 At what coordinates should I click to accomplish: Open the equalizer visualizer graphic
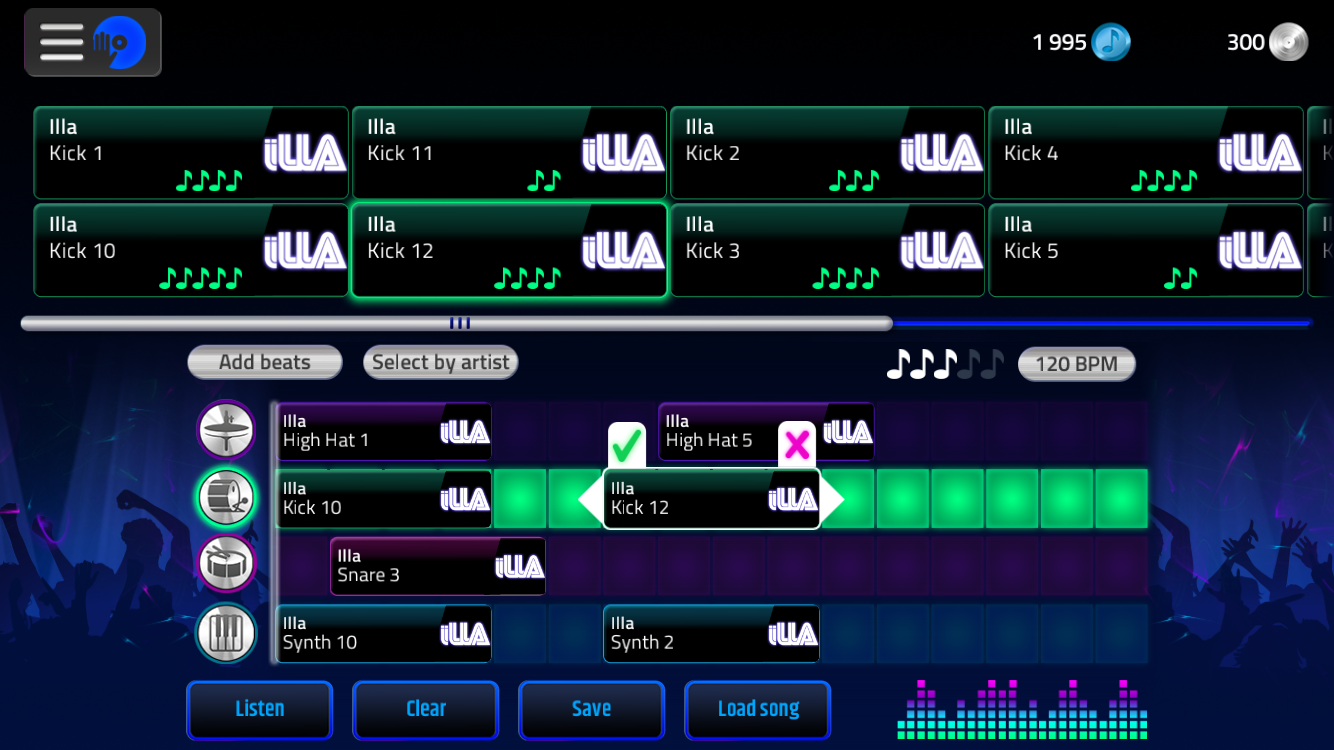point(1022,710)
